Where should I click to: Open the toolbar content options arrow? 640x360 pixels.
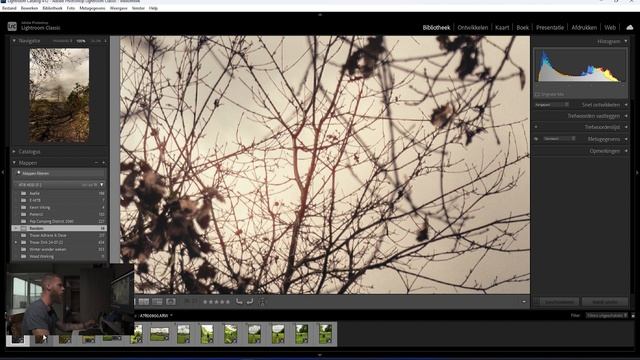coord(524,302)
